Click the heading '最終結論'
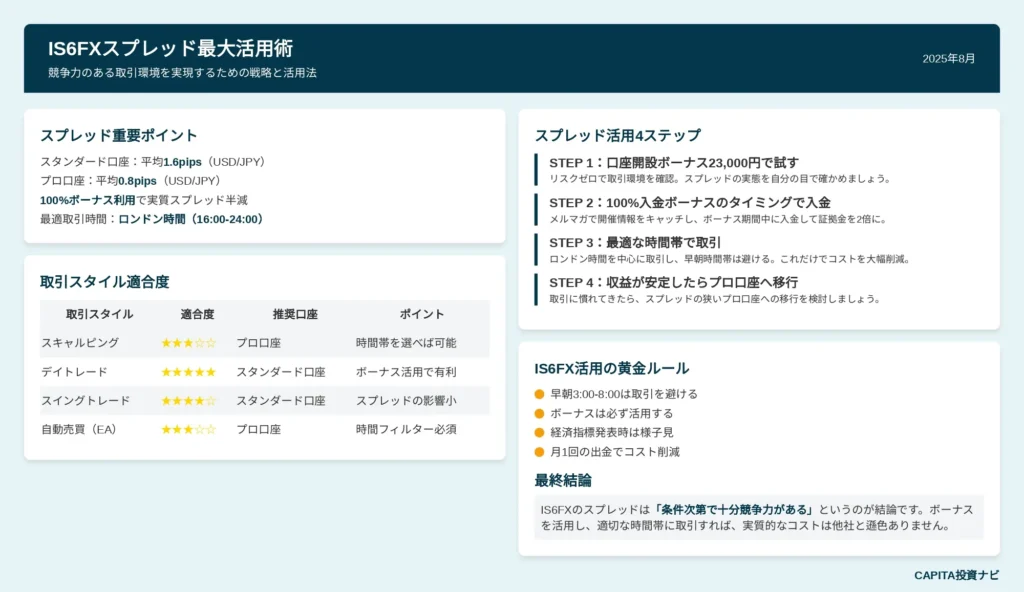Screen dimensions: 1024x592 563,480
